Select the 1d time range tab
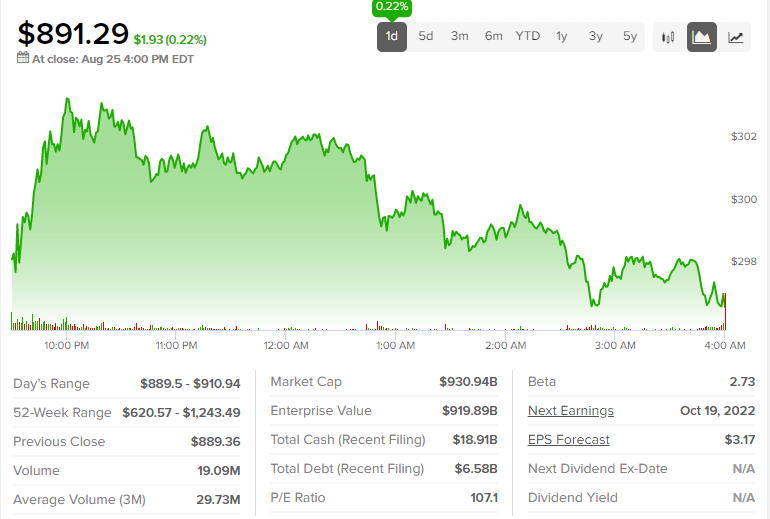This screenshot has height=519, width=770. pos(391,37)
